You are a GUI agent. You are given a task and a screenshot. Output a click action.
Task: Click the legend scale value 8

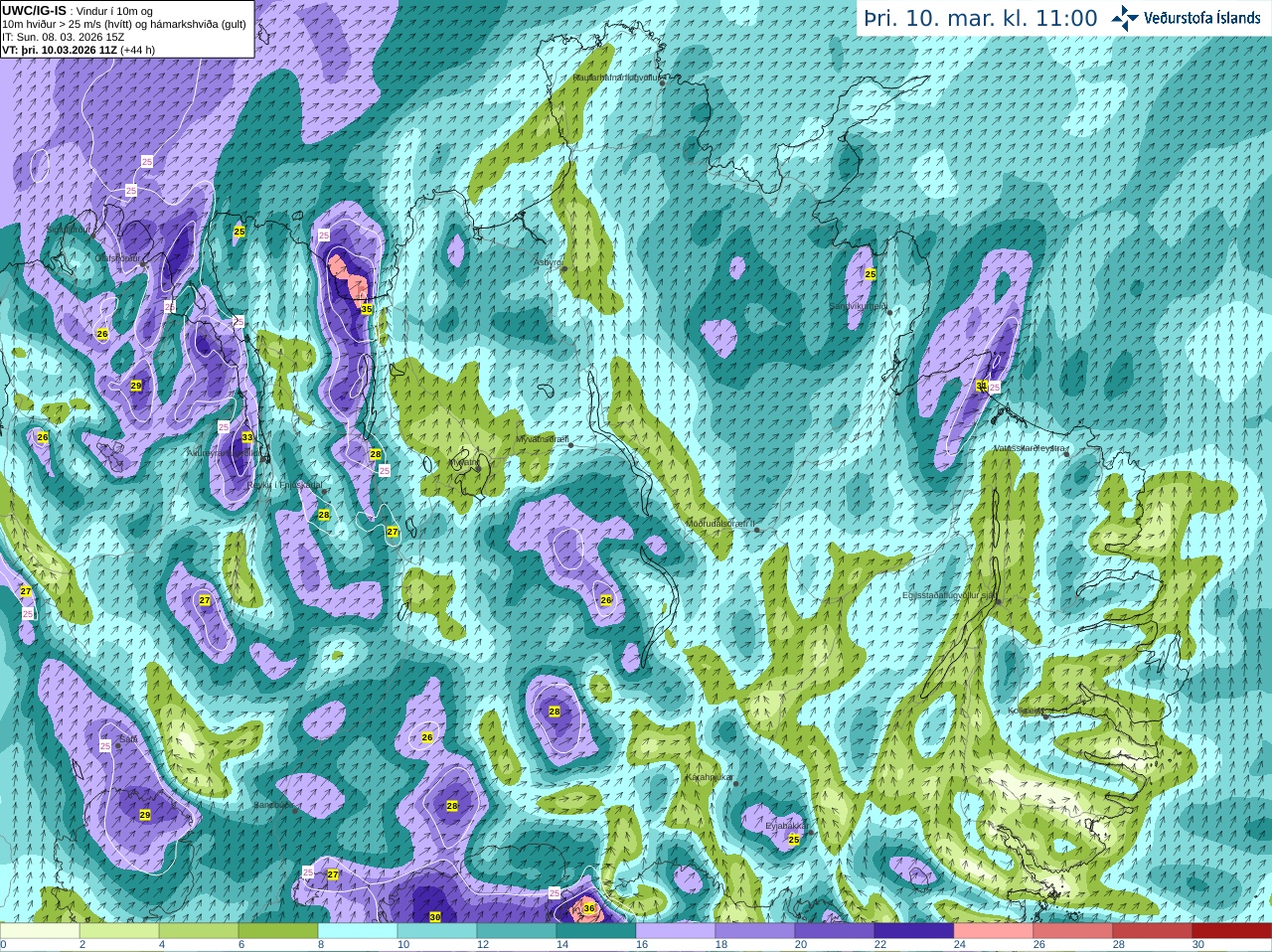[x=322, y=945]
